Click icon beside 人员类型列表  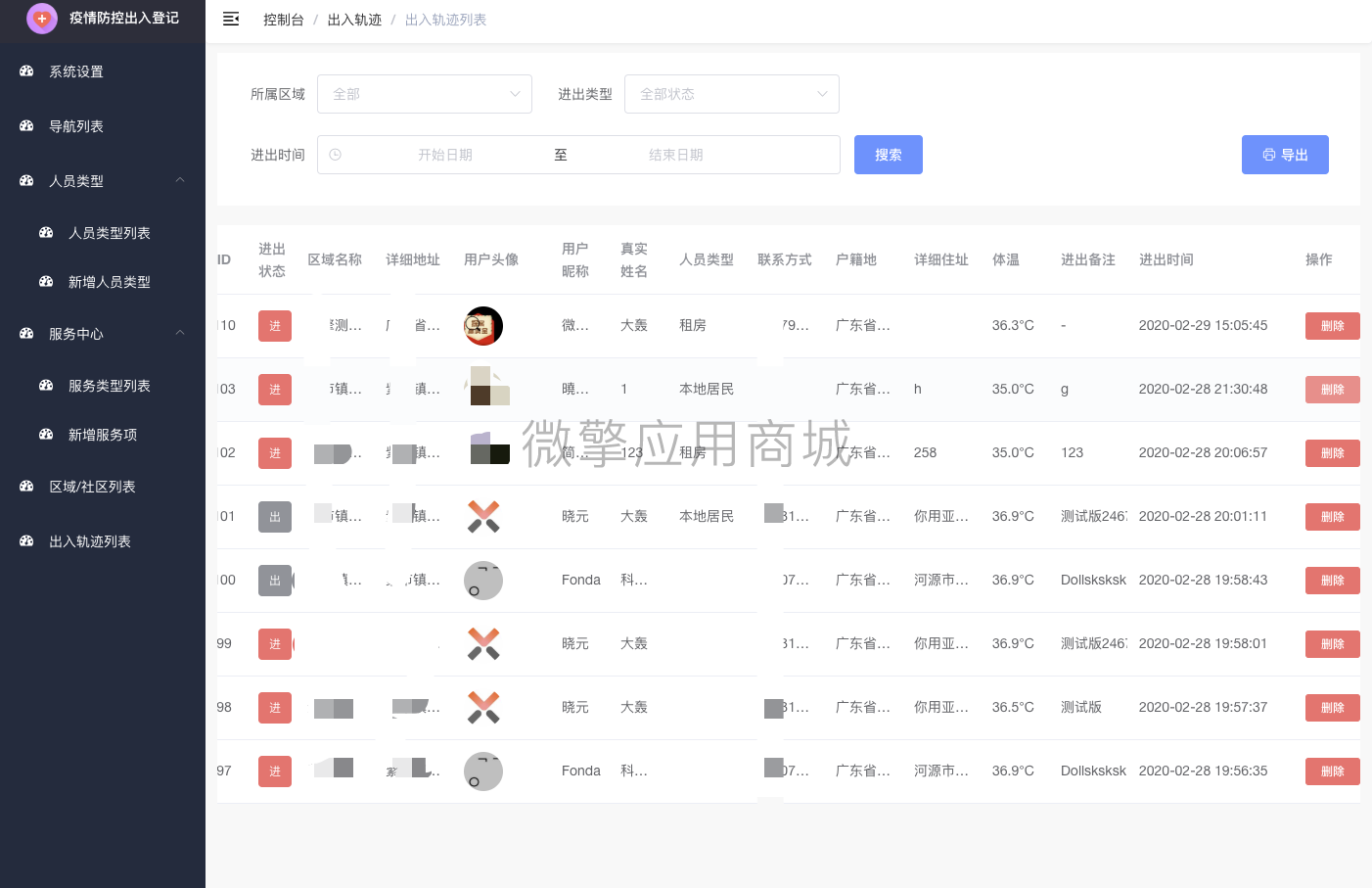pos(46,233)
